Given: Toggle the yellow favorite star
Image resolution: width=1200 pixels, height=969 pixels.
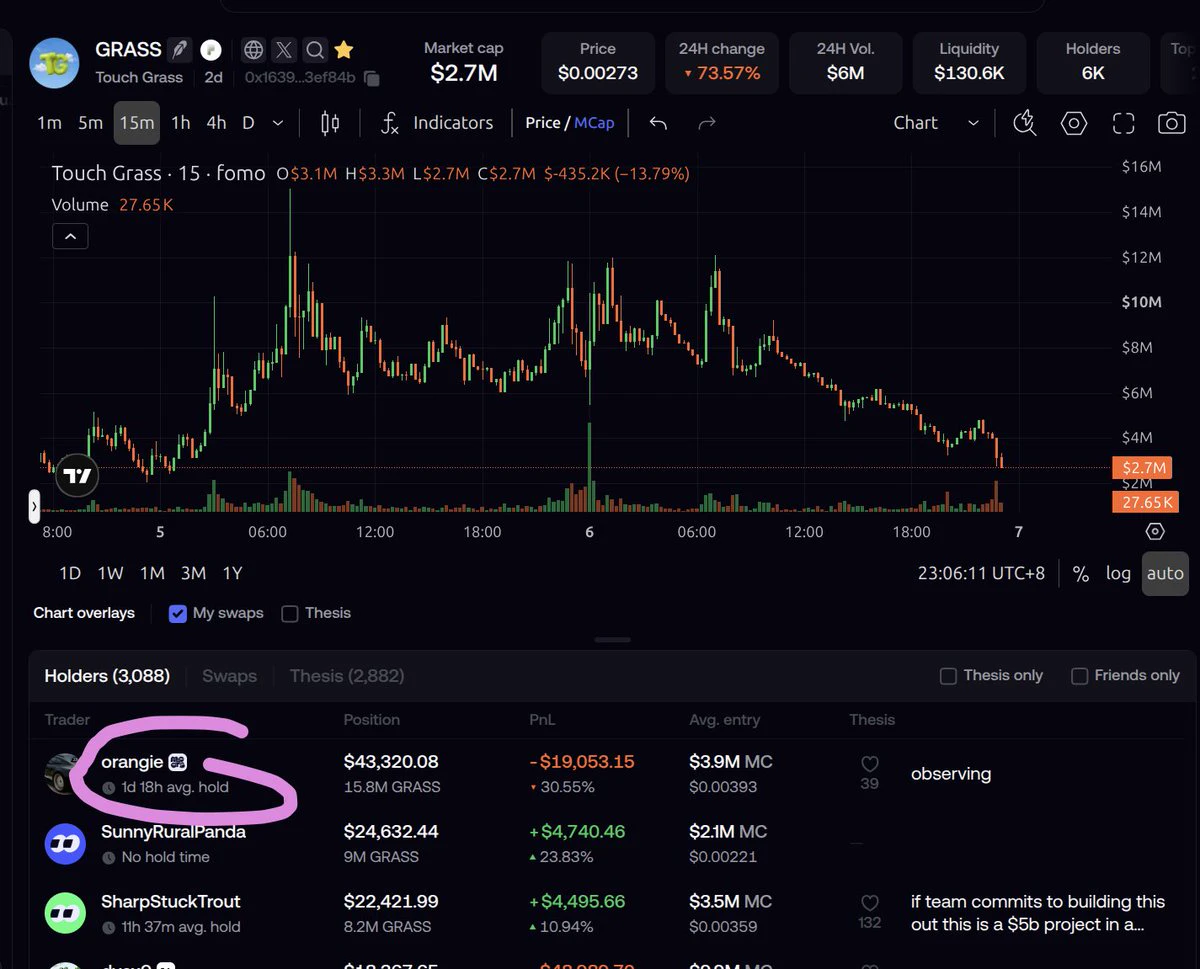Looking at the screenshot, I should [343, 49].
